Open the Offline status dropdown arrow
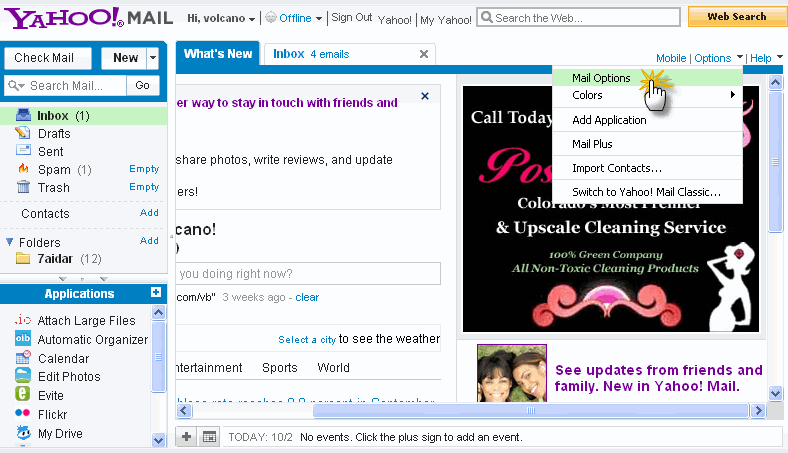The image size is (788, 453). pos(319,19)
